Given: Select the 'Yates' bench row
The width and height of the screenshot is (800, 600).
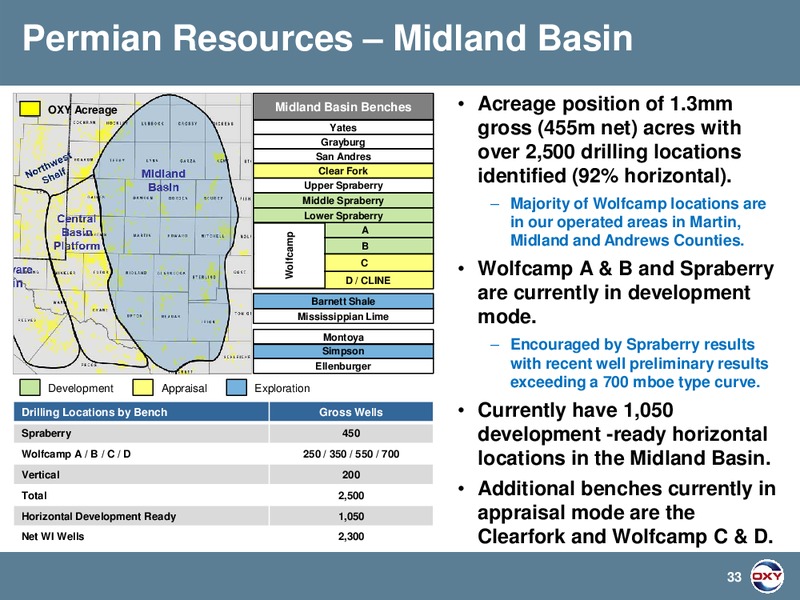Looking at the screenshot, I should (343, 128).
